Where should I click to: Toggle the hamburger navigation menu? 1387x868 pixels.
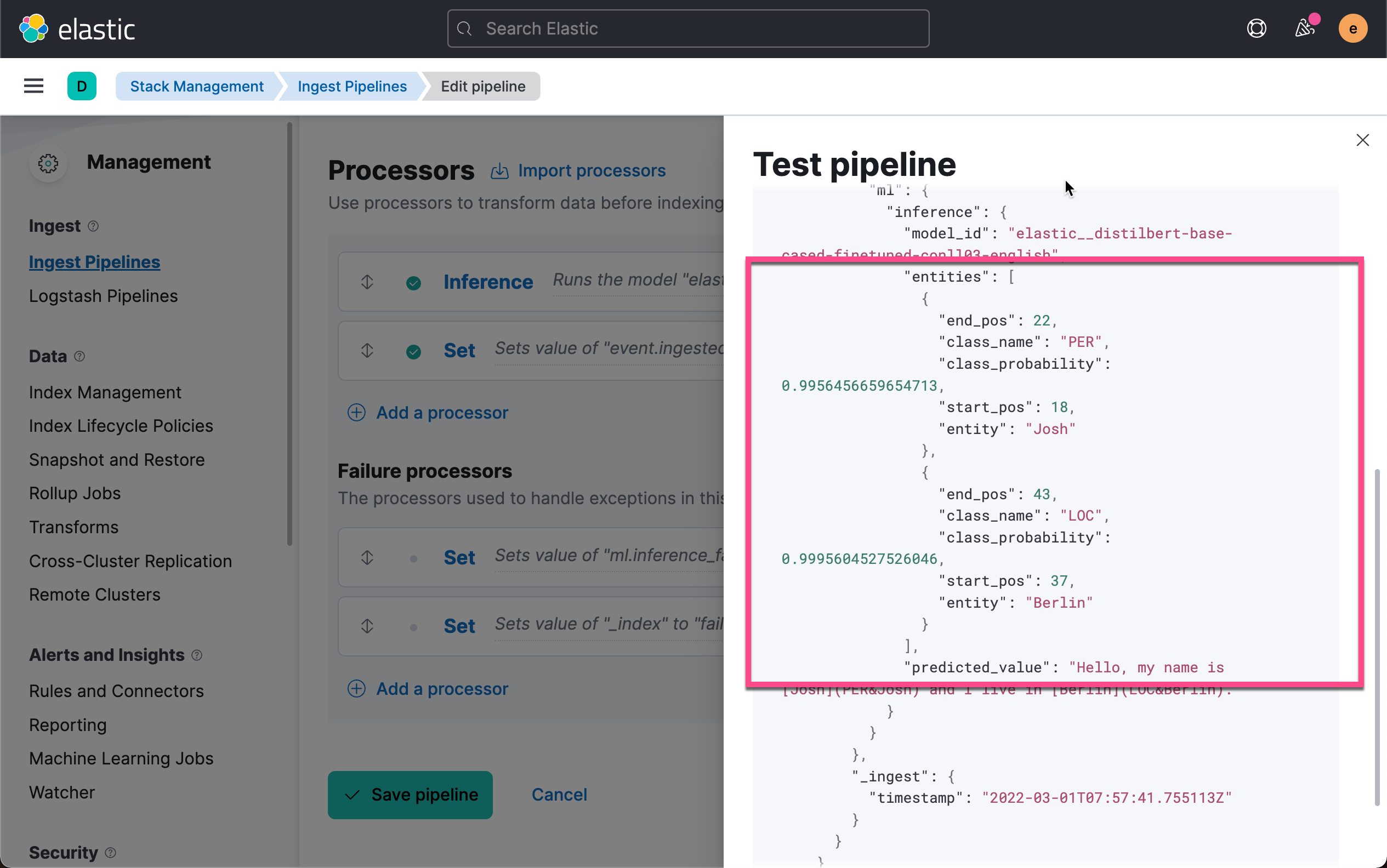pyautogui.click(x=34, y=86)
